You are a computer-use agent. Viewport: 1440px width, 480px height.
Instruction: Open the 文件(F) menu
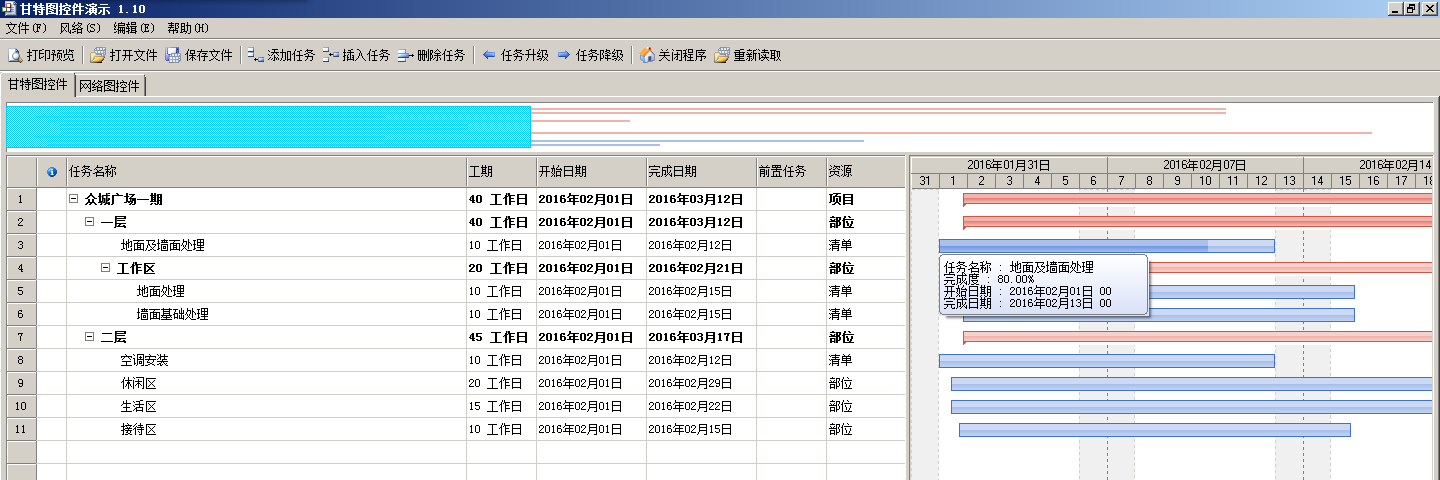(x=26, y=28)
